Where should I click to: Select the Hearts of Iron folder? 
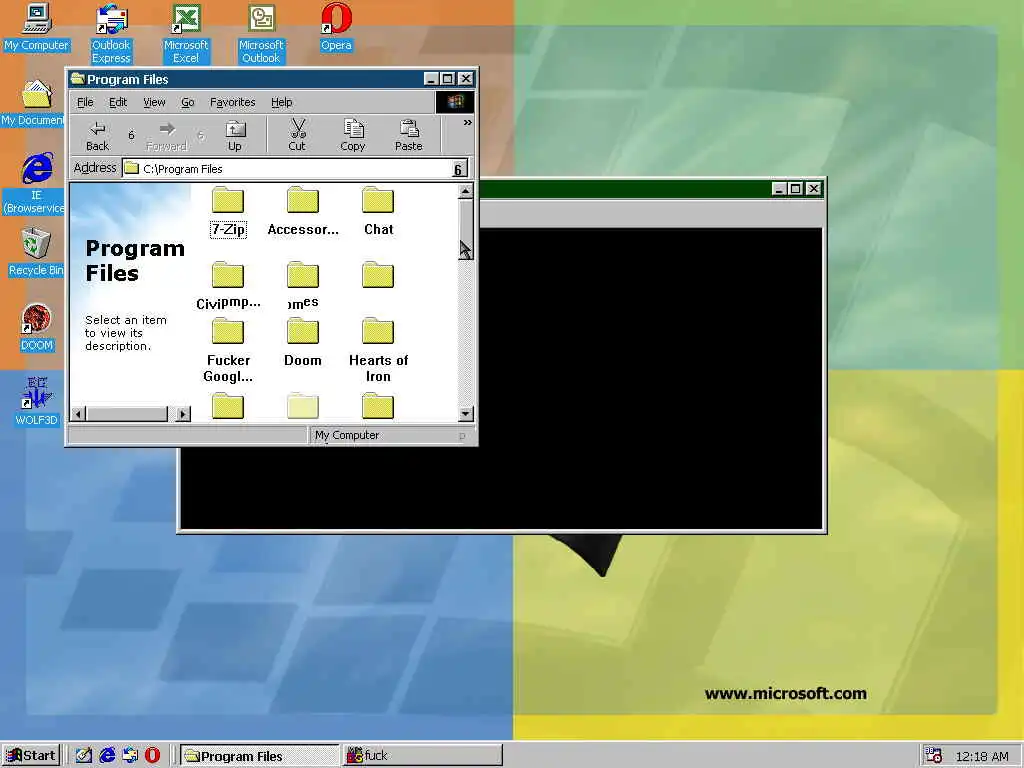pyautogui.click(x=378, y=351)
